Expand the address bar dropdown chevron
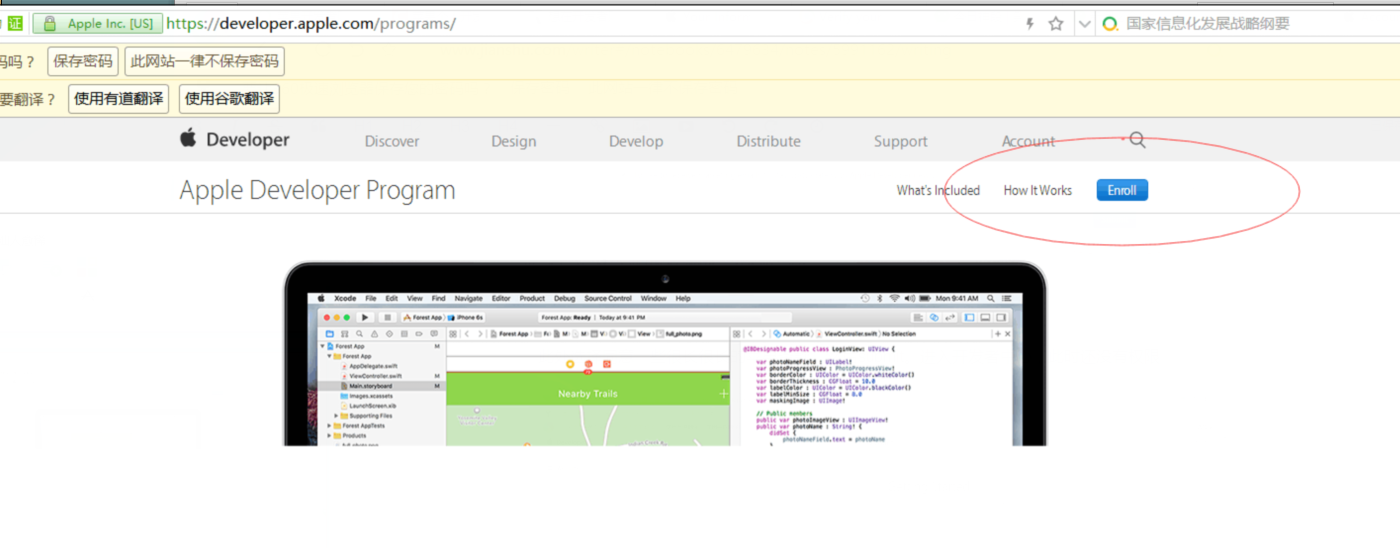The height and width of the screenshot is (548, 1400). coord(1084,24)
